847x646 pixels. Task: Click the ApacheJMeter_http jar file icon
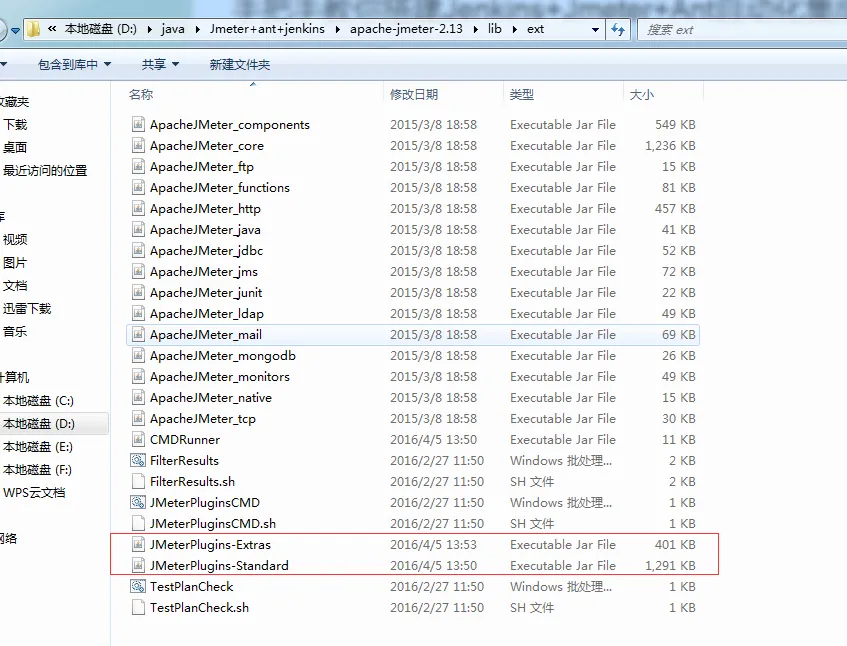pos(138,208)
